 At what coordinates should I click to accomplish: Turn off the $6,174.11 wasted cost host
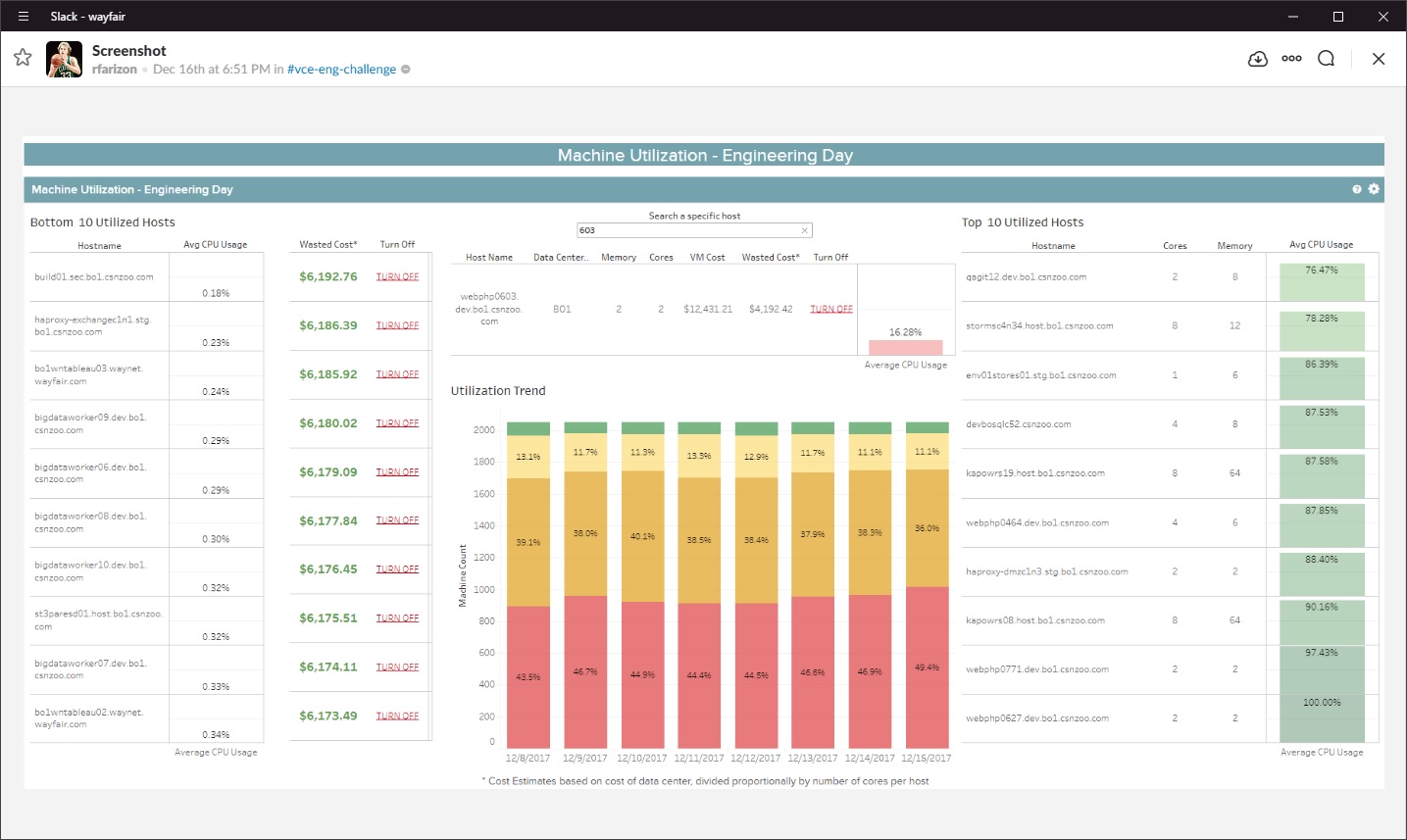point(397,667)
